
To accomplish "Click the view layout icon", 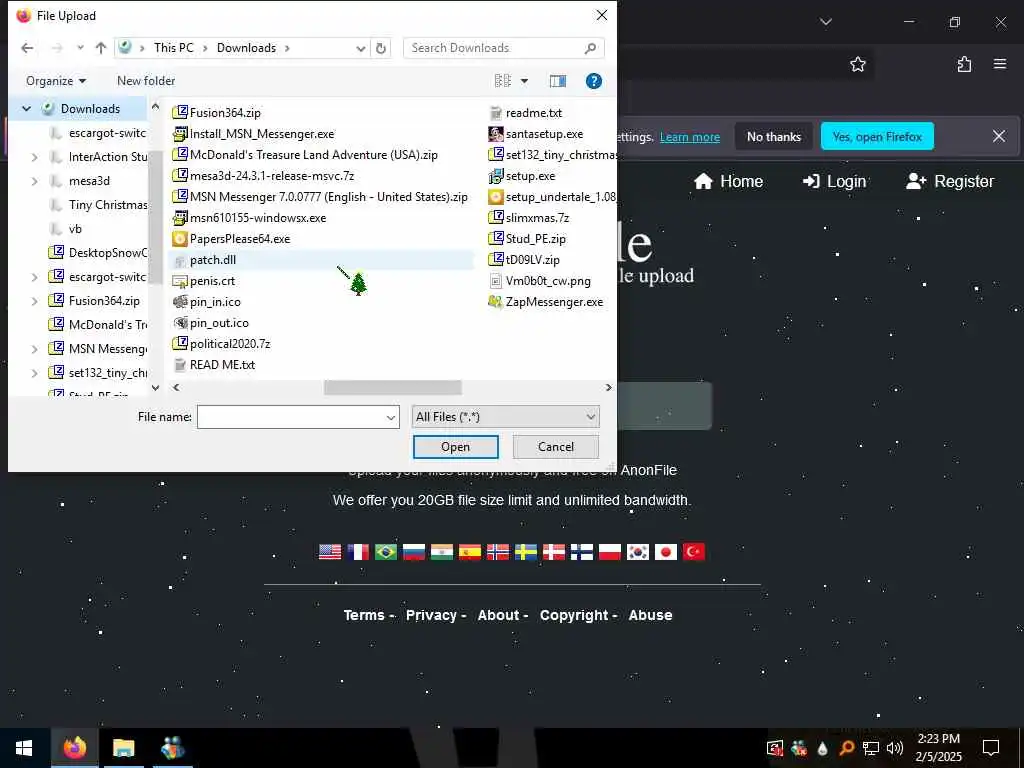I will coord(503,81).
